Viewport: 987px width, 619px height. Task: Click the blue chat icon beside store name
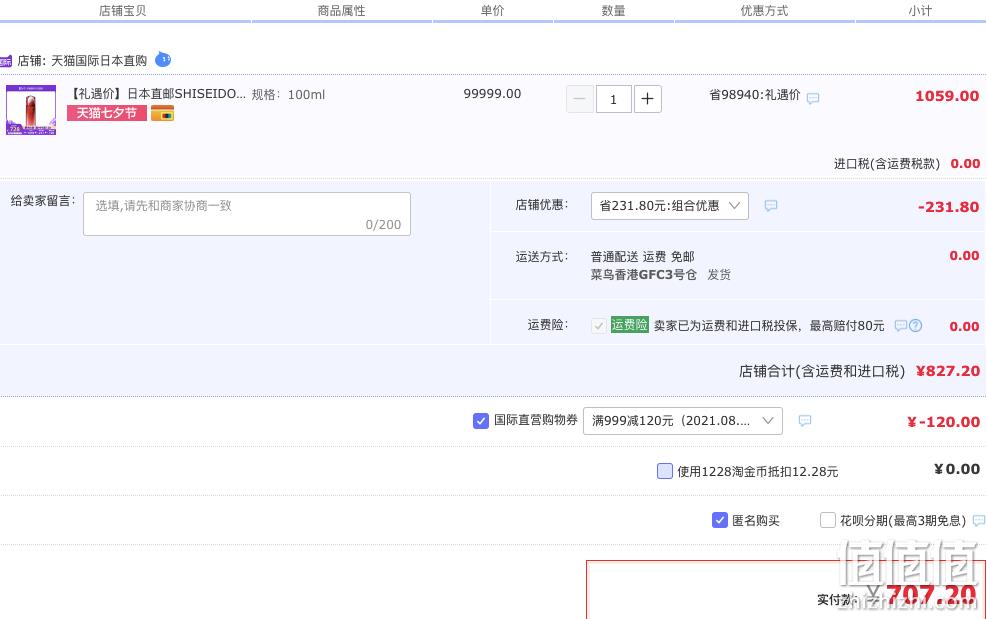click(x=163, y=60)
